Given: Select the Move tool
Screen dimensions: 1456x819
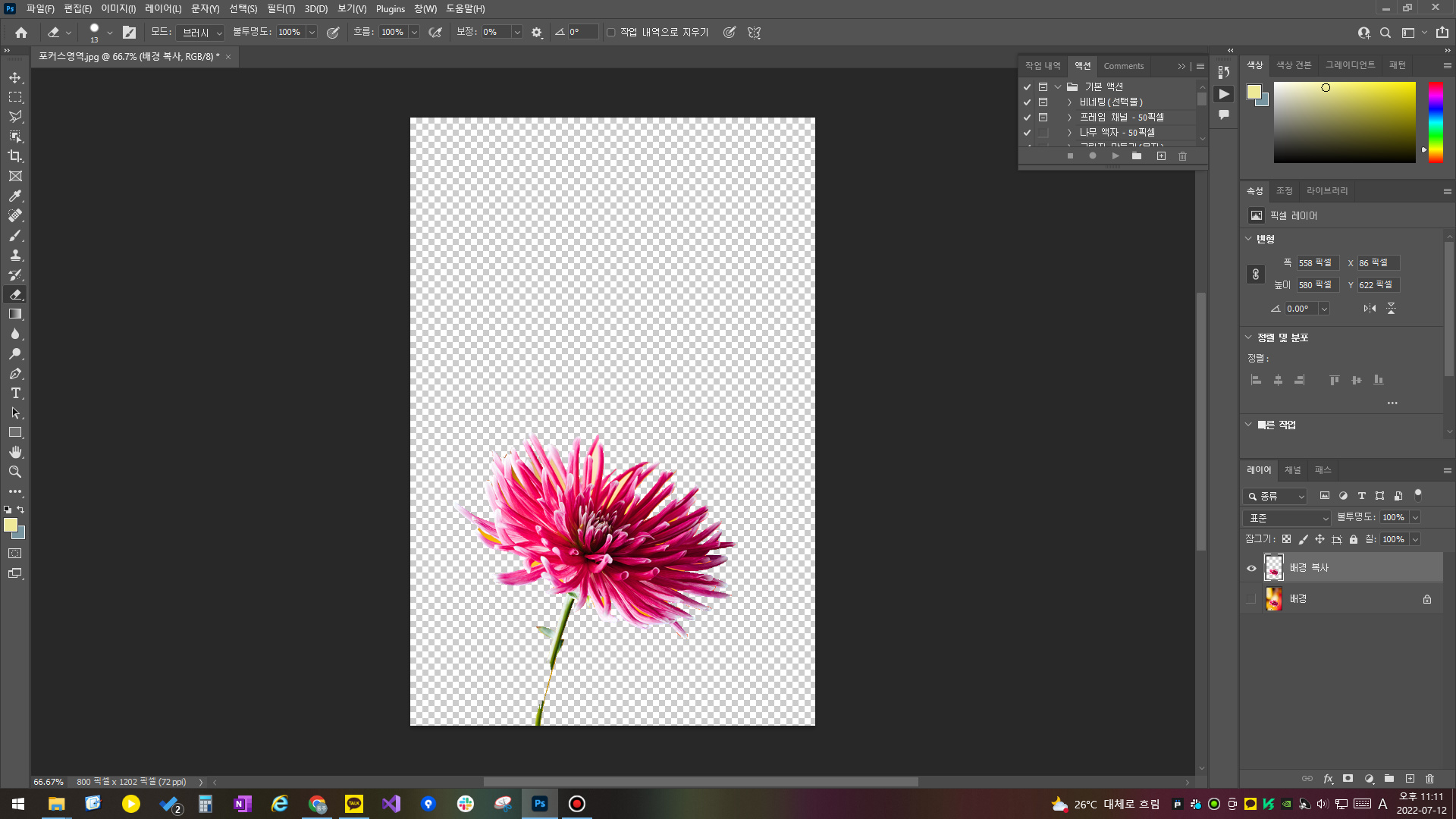Looking at the screenshot, I should click(15, 78).
